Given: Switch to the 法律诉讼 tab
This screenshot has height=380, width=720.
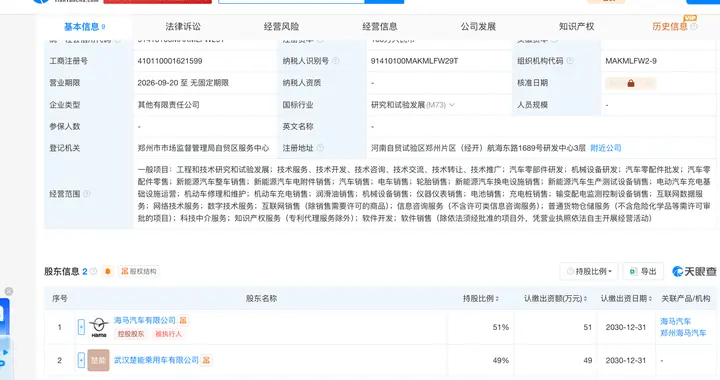Looking at the screenshot, I should coord(183,27).
